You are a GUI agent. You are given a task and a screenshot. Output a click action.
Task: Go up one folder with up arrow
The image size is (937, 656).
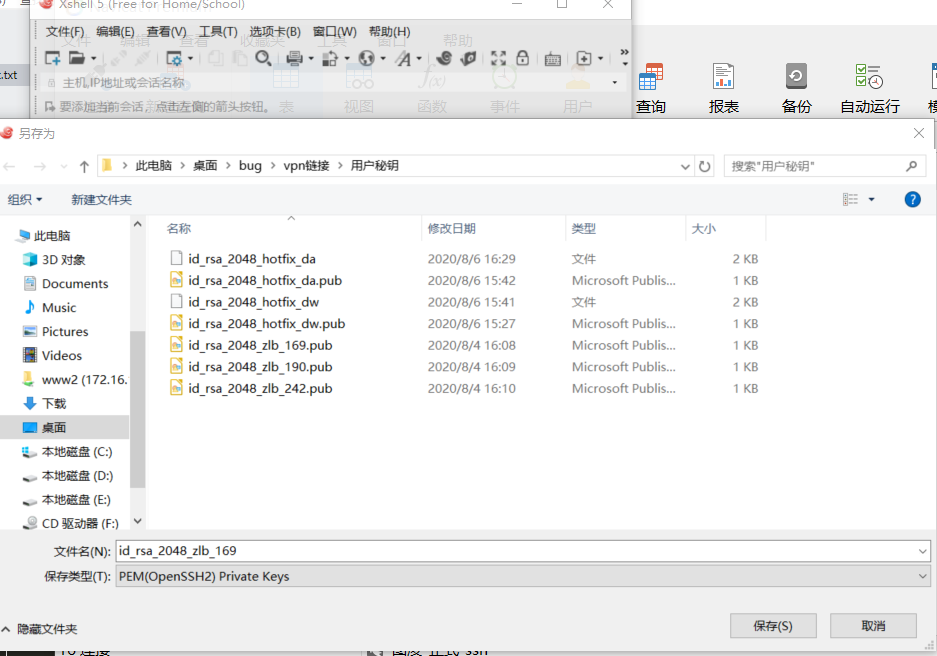tap(84, 166)
